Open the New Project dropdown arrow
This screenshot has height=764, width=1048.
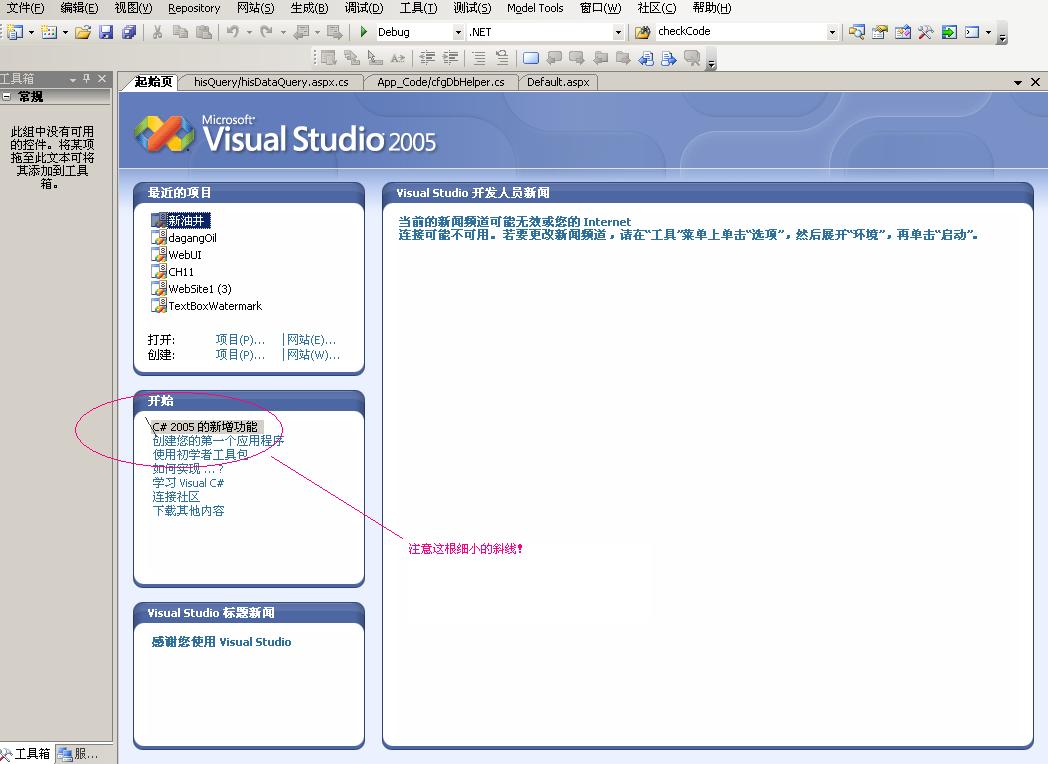[x=31, y=32]
